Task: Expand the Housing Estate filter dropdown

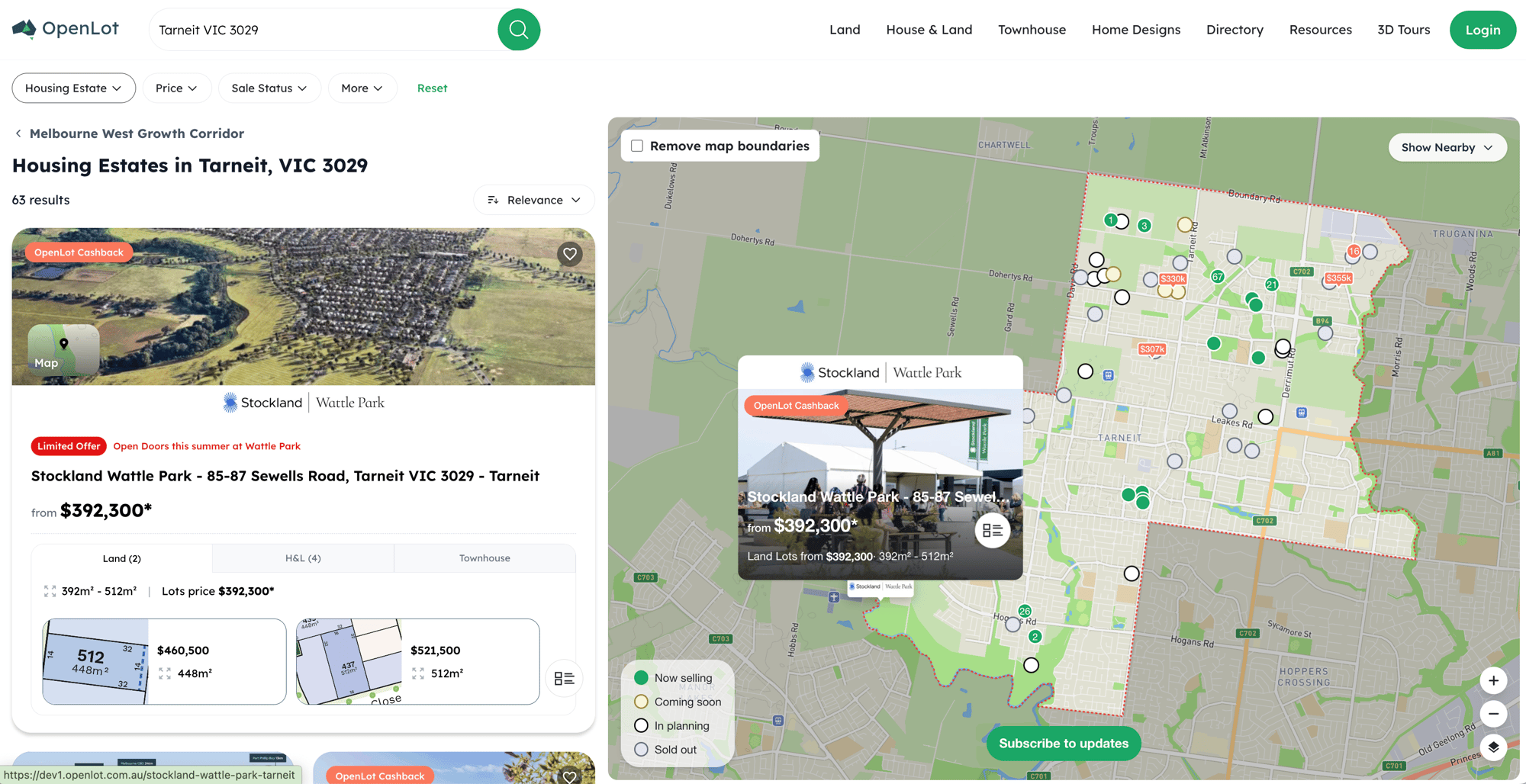Action: (73, 88)
